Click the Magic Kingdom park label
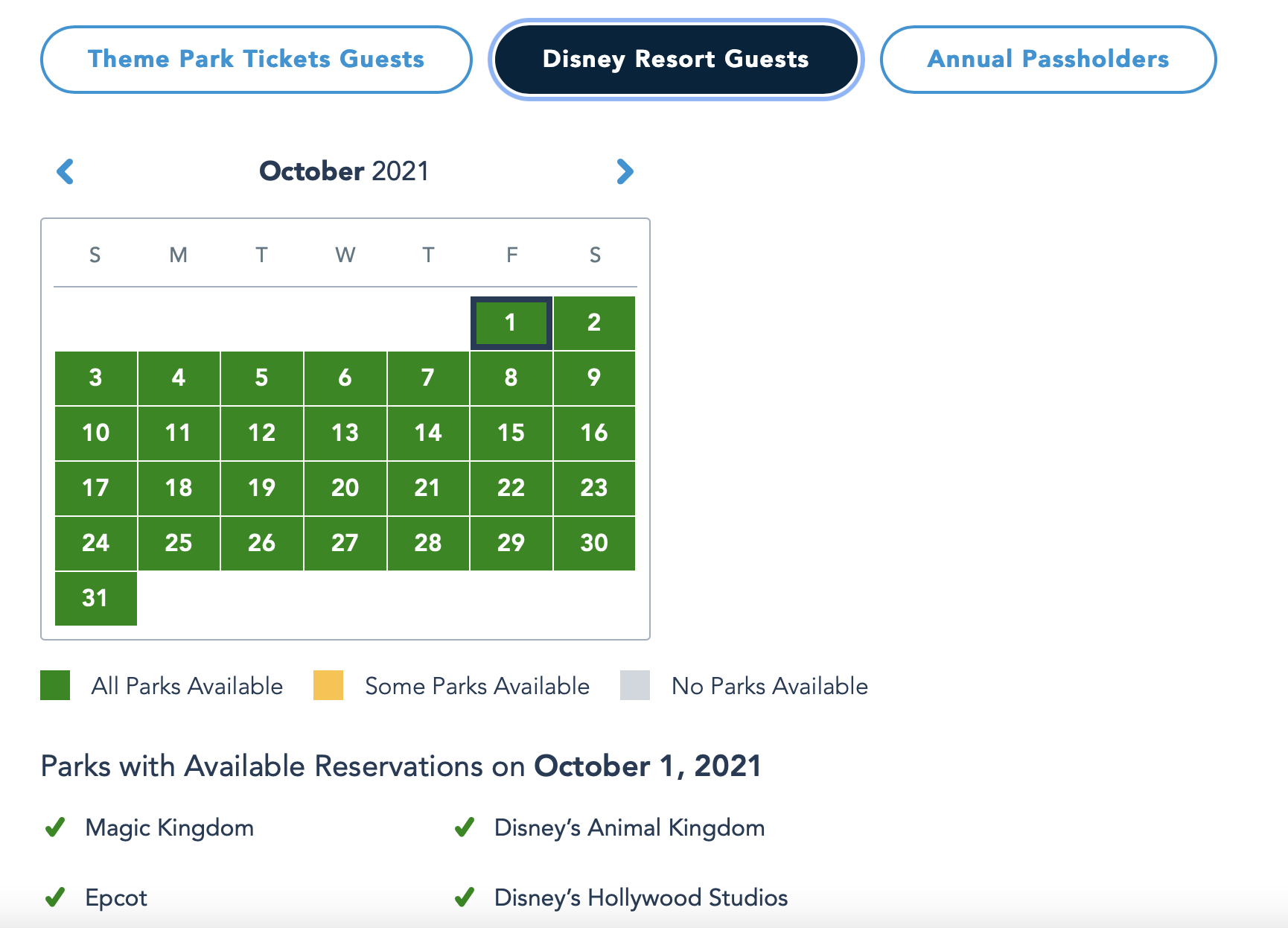The width and height of the screenshot is (1288, 928). tap(170, 827)
